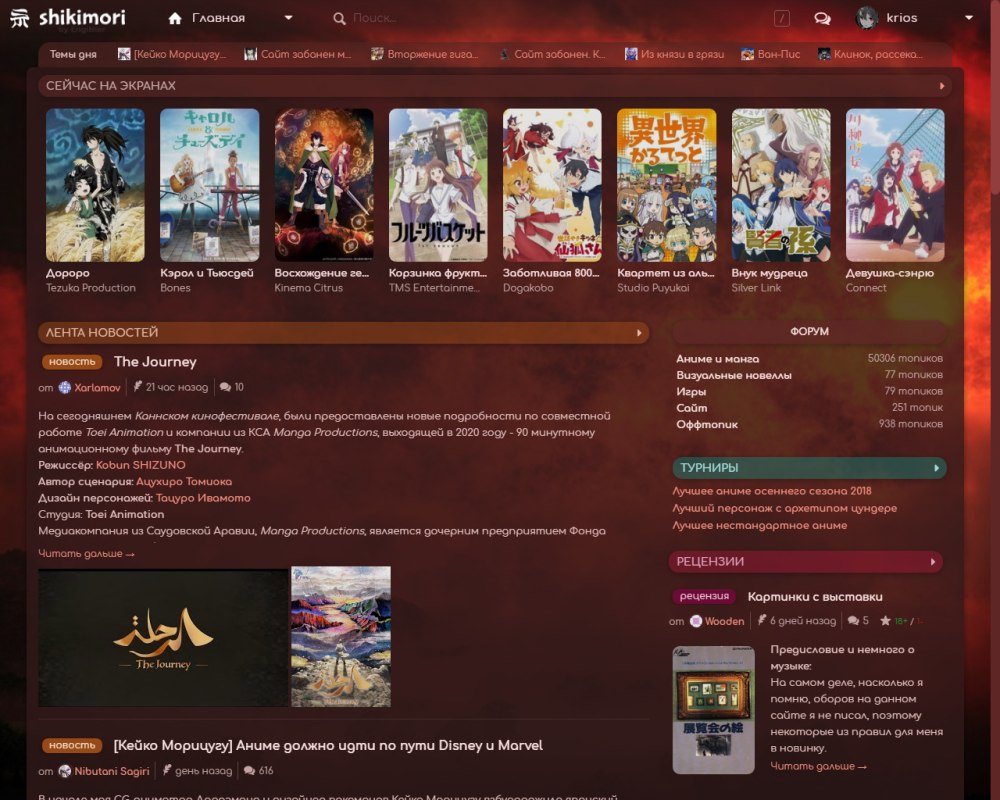Viewport: 1000px width, 800px height.
Task: Click the Silver Link studio name
Action: click(756, 288)
